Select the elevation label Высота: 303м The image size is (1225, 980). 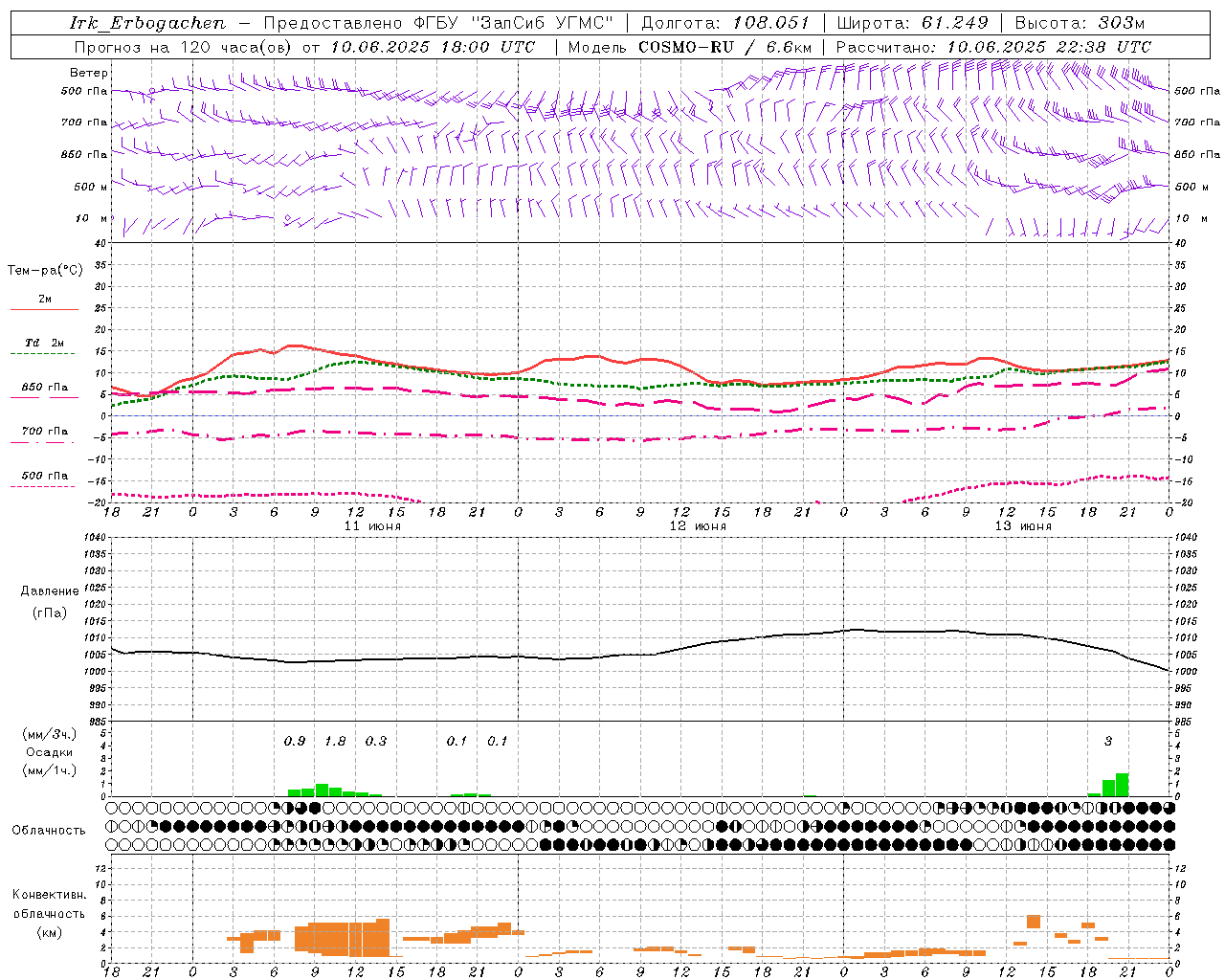click(1080, 23)
